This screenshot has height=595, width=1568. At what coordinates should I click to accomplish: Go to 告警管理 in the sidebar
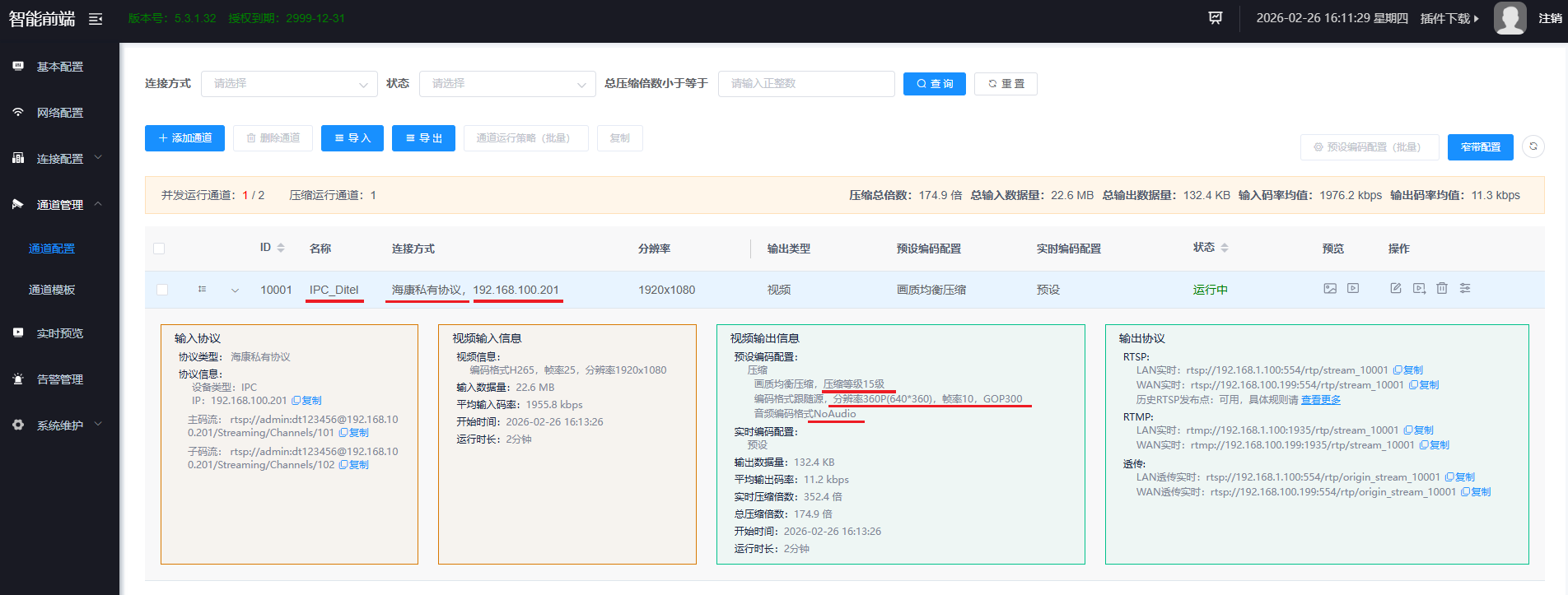59,379
